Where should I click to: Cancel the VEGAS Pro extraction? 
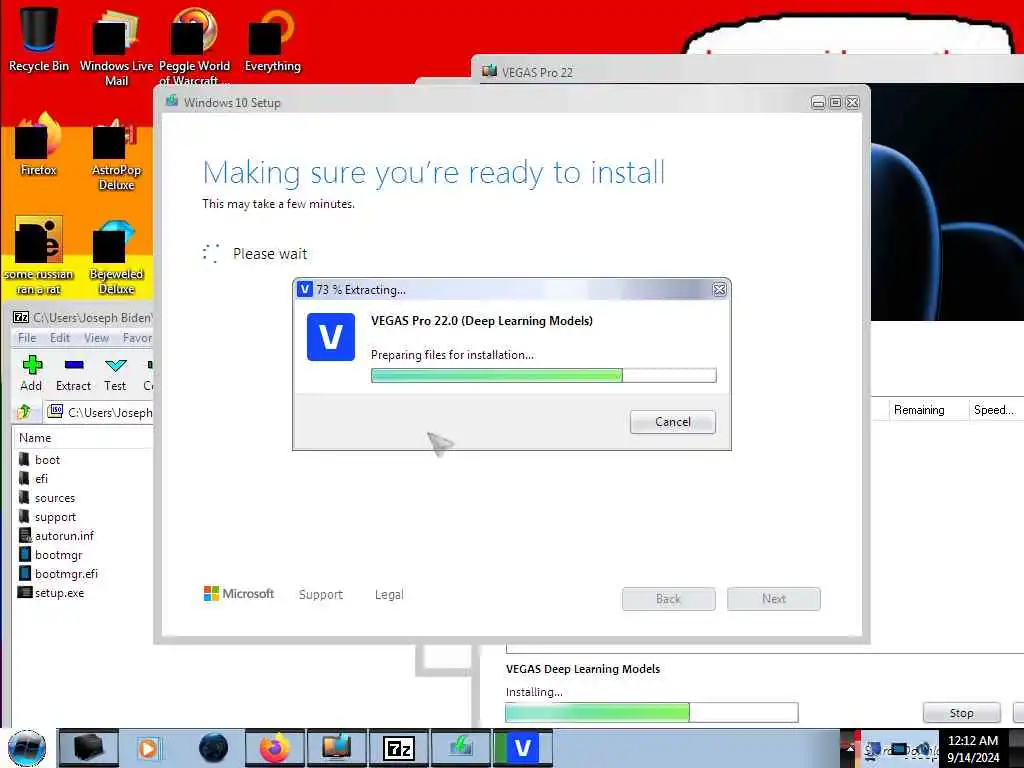tap(672, 422)
